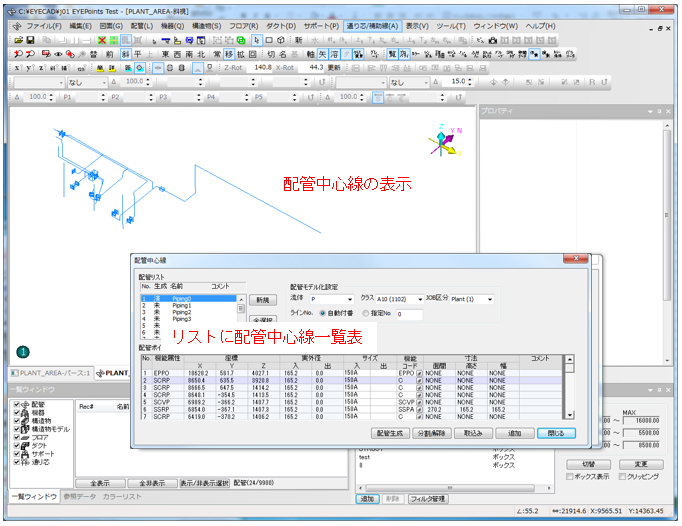The width and height of the screenshot is (682, 526).
Task: Click the 西 west view button
Action: pyautogui.click(x=177, y=54)
